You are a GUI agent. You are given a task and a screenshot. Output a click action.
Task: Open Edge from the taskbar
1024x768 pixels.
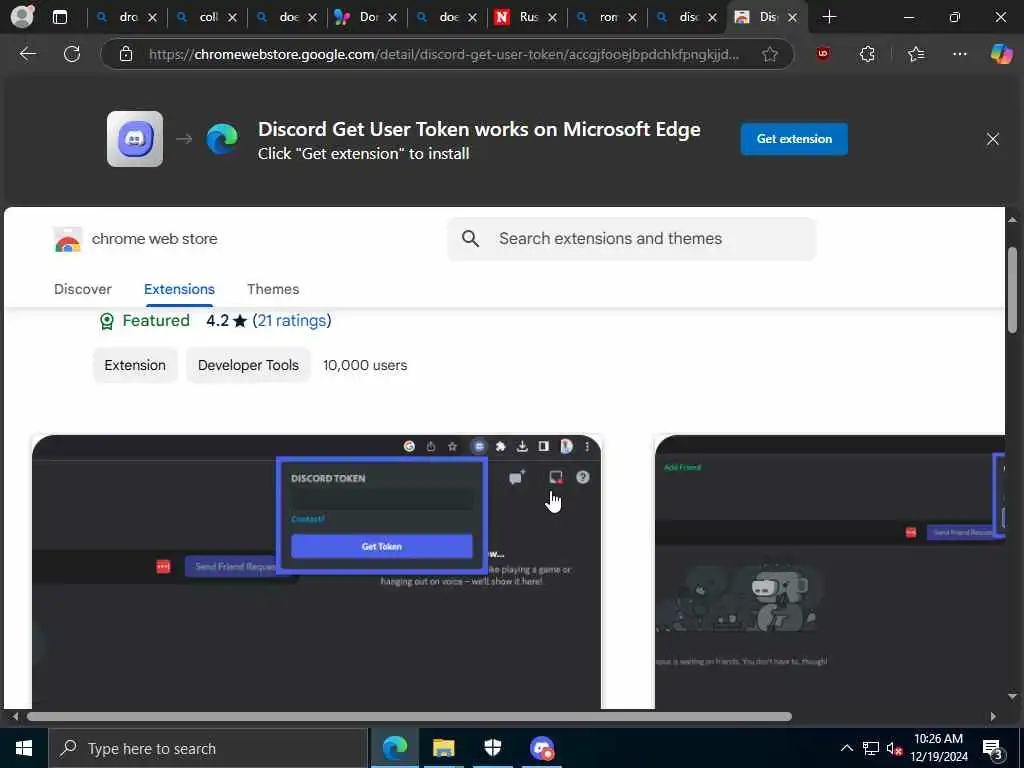[x=394, y=748]
